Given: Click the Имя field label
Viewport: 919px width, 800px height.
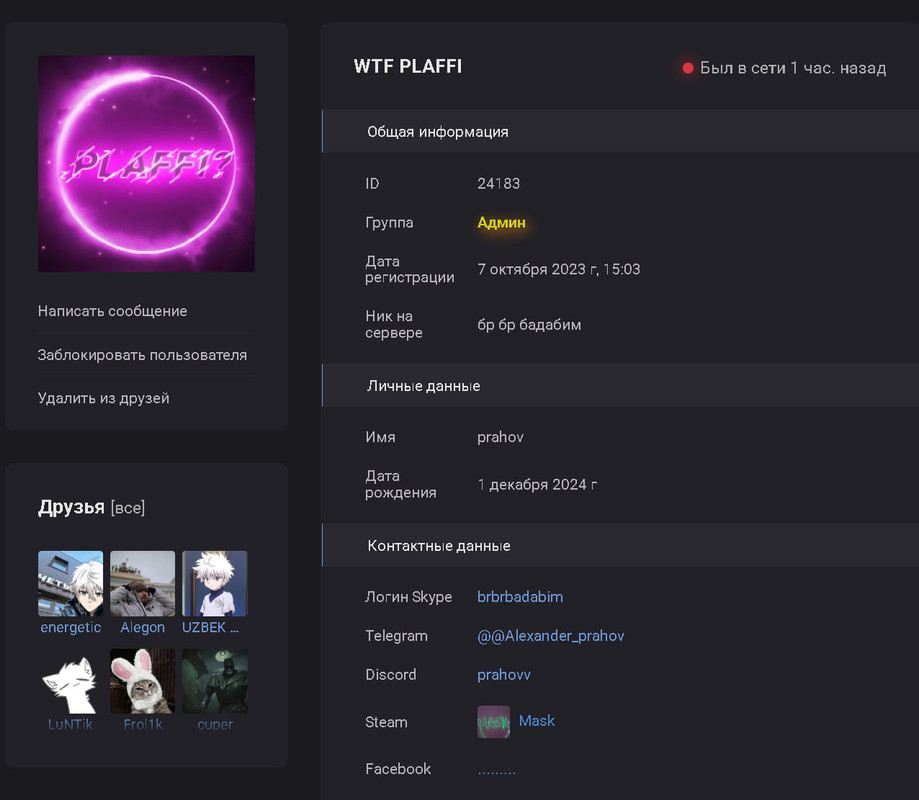Looking at the screenshot, I should [x=380, y=437].
